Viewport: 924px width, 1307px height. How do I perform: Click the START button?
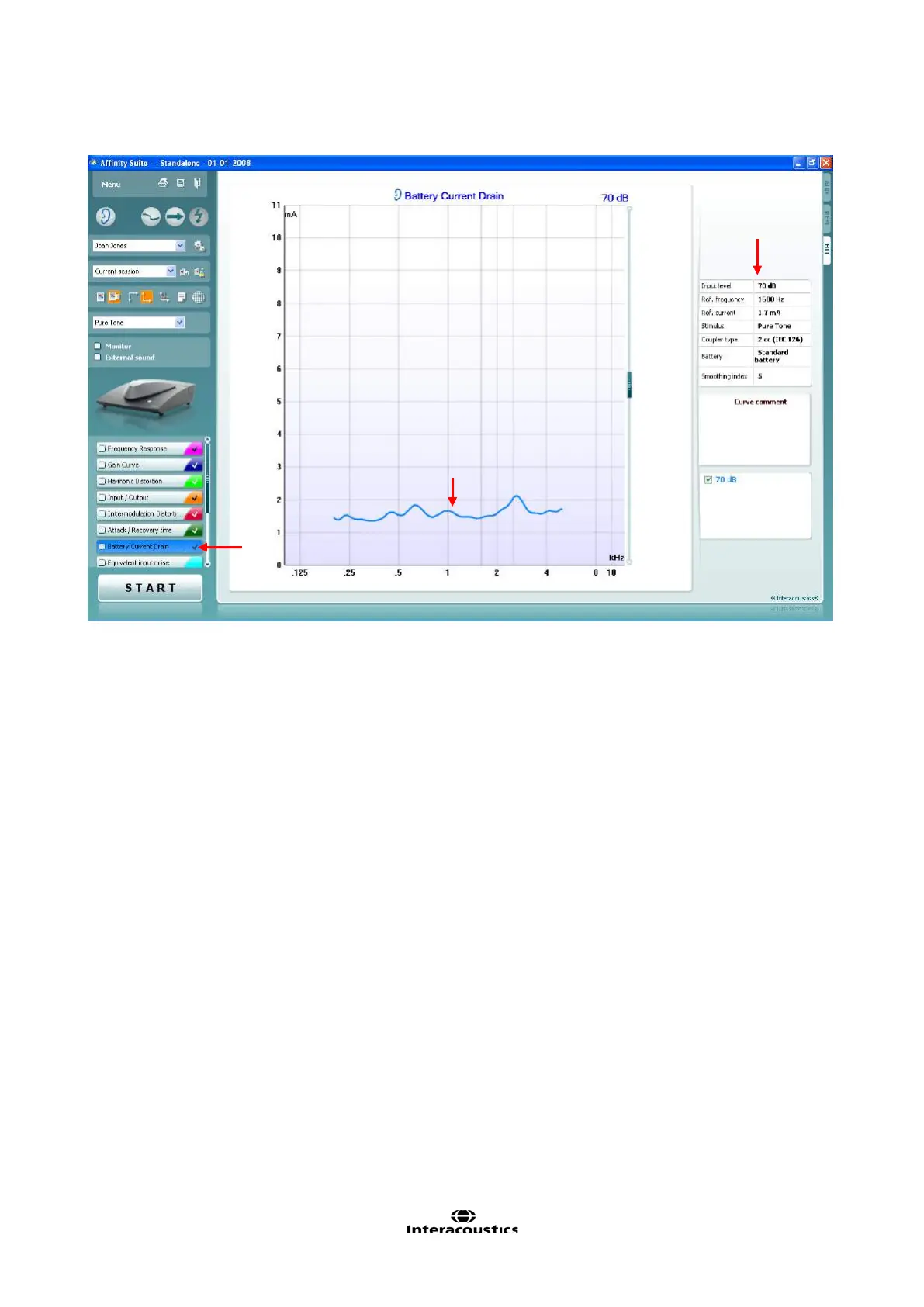(x=151, y=588)
